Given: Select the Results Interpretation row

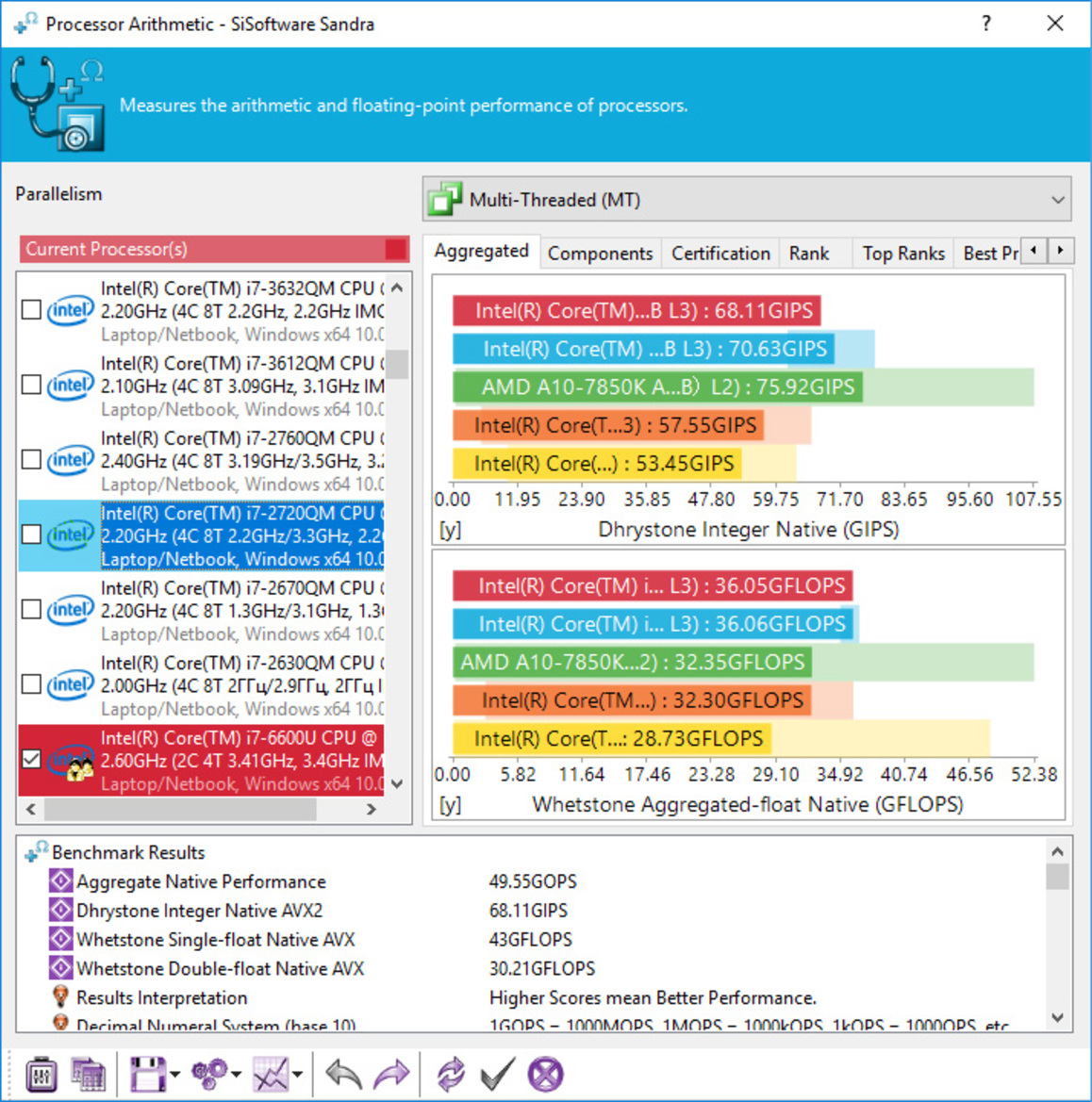Looking at the screenshot, I should pos(532,996).
